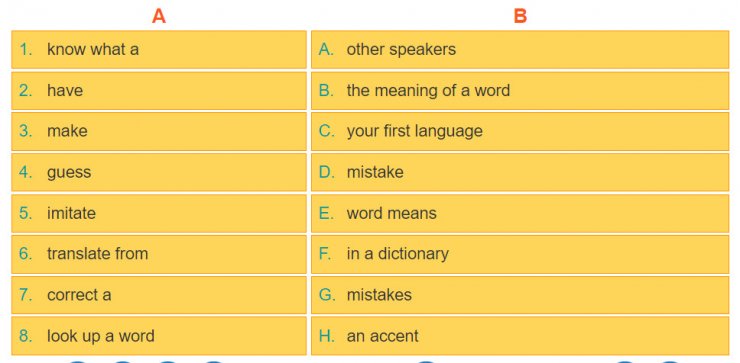The height and width of the screenshot is (363, 740).
Task: Choose option C 'your first language'
Action: 520,131
